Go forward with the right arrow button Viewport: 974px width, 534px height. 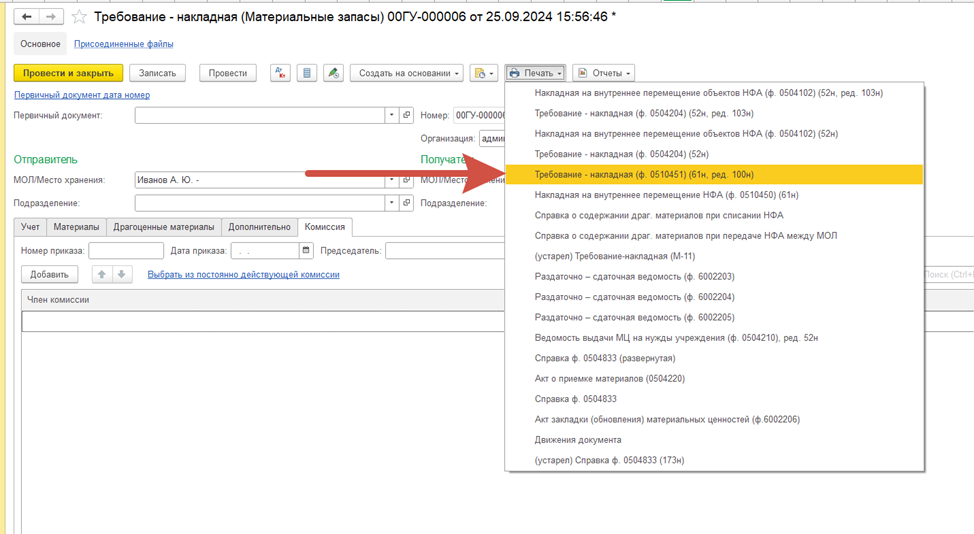[x=51, y=17]
